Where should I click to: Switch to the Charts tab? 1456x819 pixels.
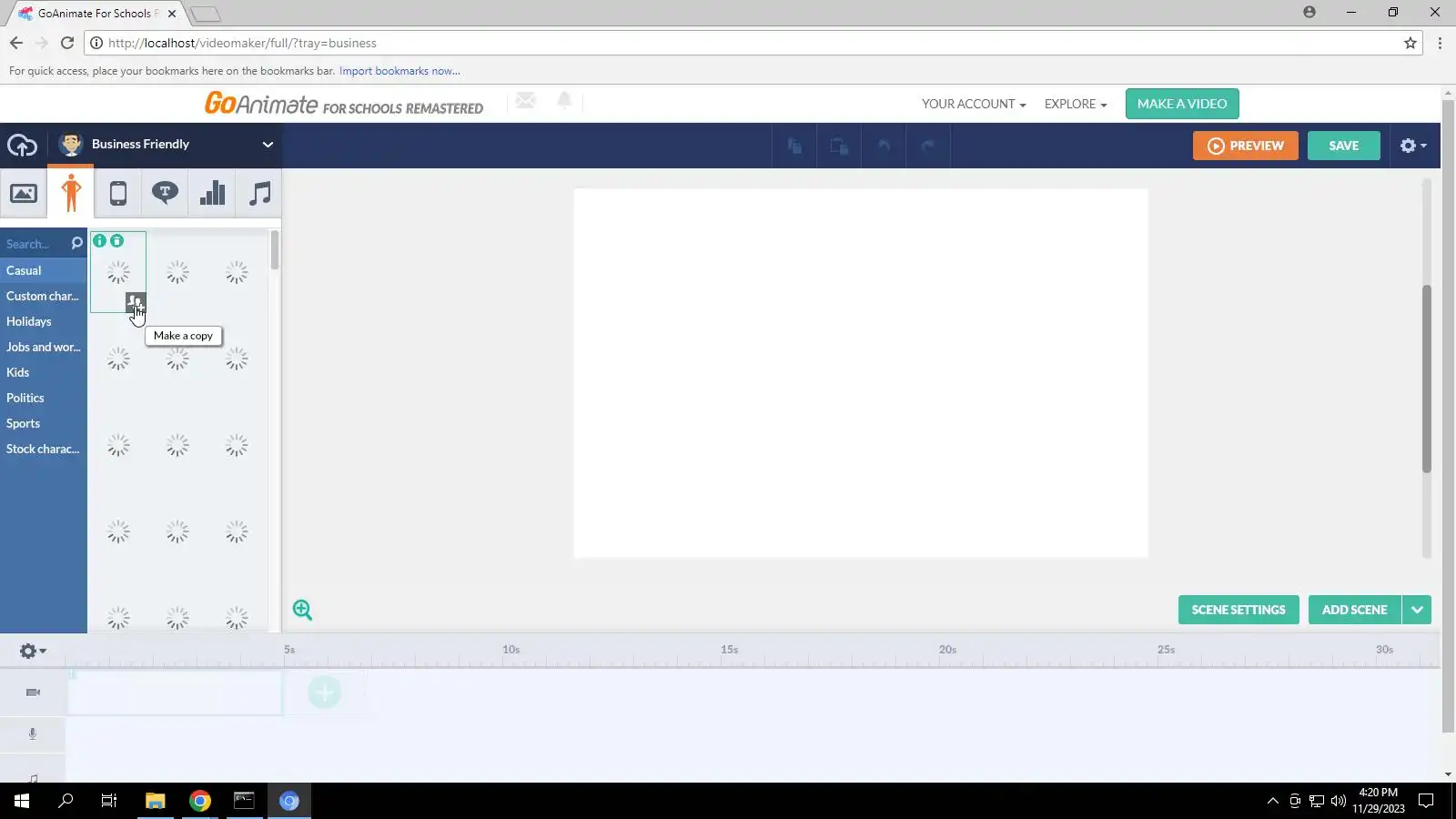pos(212,193)
